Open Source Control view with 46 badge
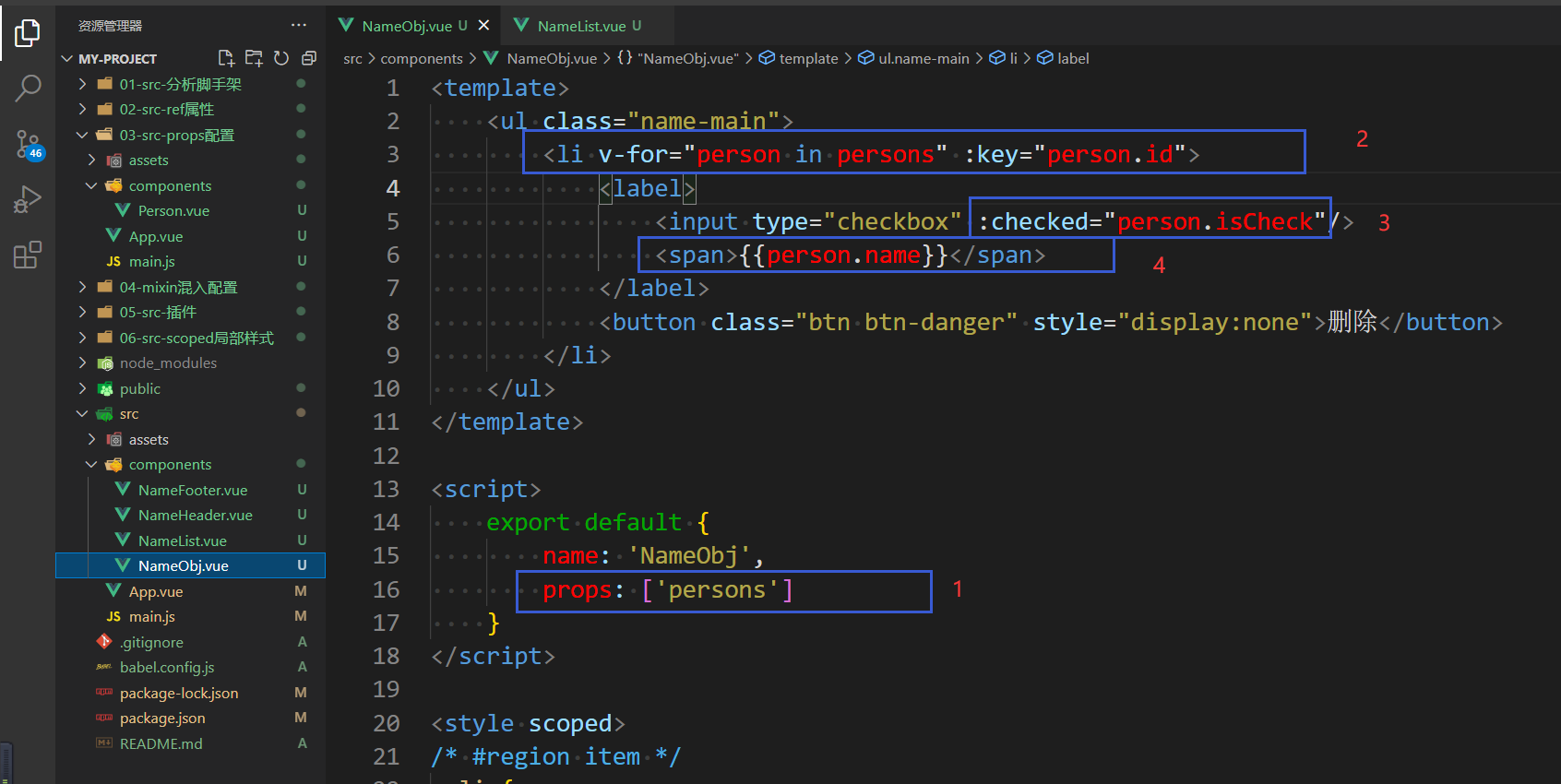1561x784 pixels. 28,145
